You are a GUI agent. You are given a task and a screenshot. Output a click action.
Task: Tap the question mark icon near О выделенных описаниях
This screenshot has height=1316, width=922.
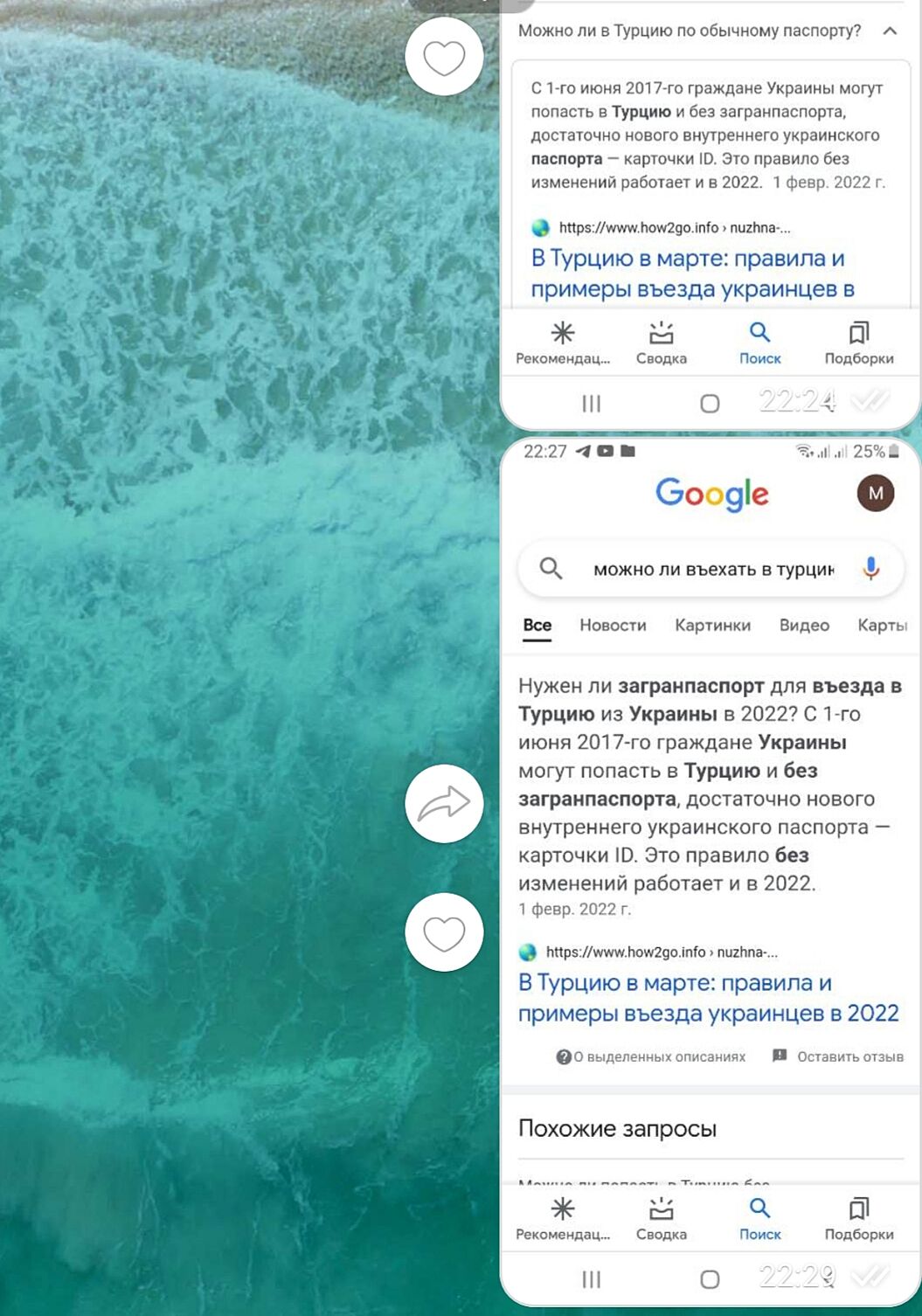(x=564, y=1056)
